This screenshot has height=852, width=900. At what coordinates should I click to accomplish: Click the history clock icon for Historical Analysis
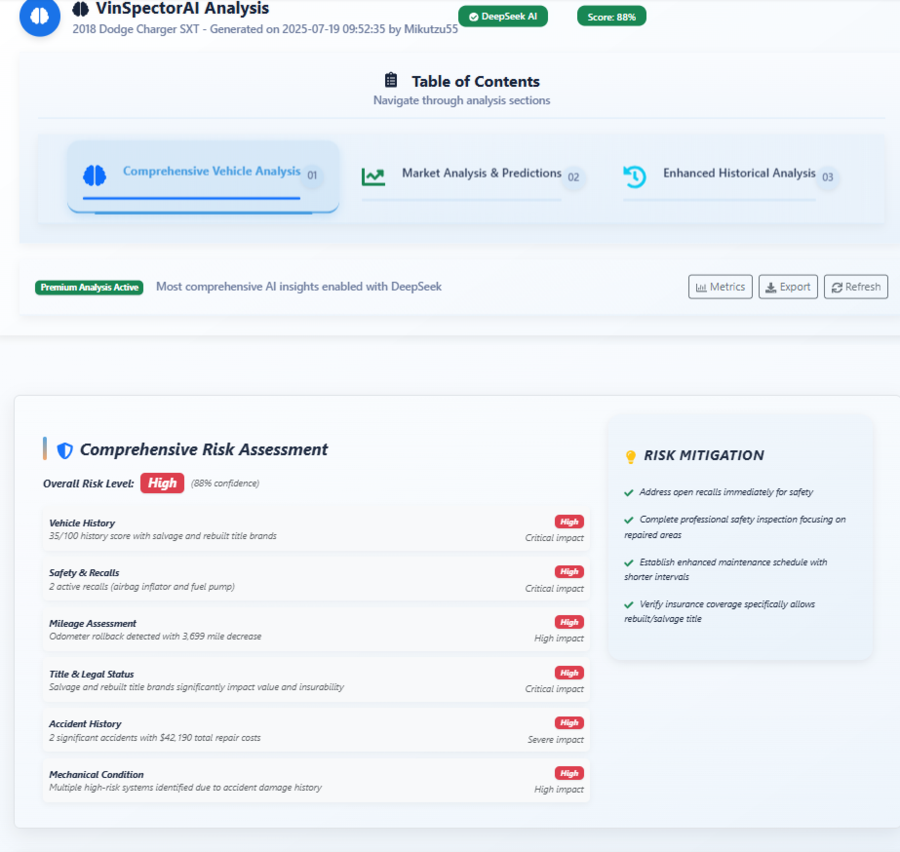point(634,176)
